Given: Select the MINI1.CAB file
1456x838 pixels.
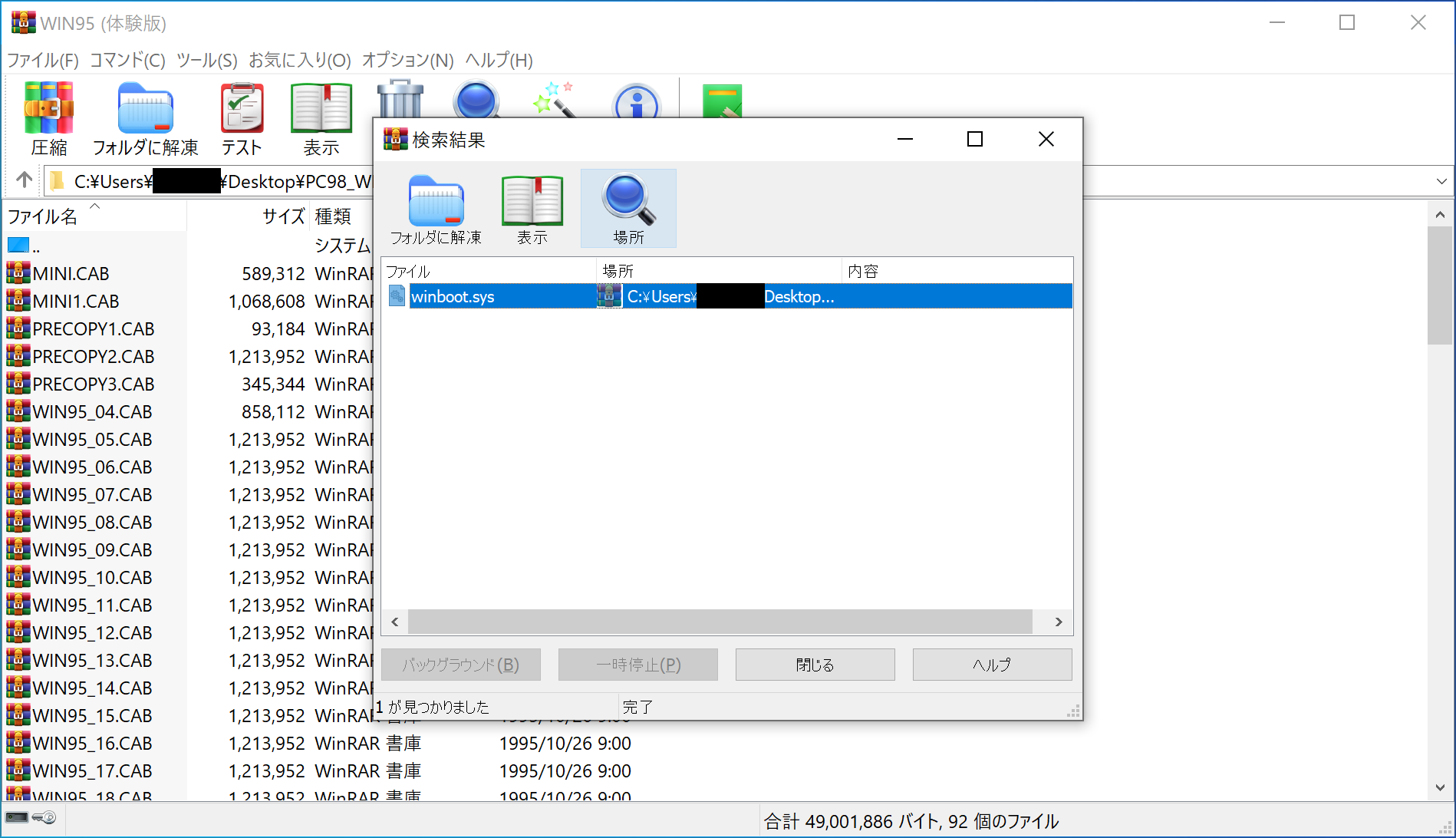Looking at the screenshot, I should (188, 301).
